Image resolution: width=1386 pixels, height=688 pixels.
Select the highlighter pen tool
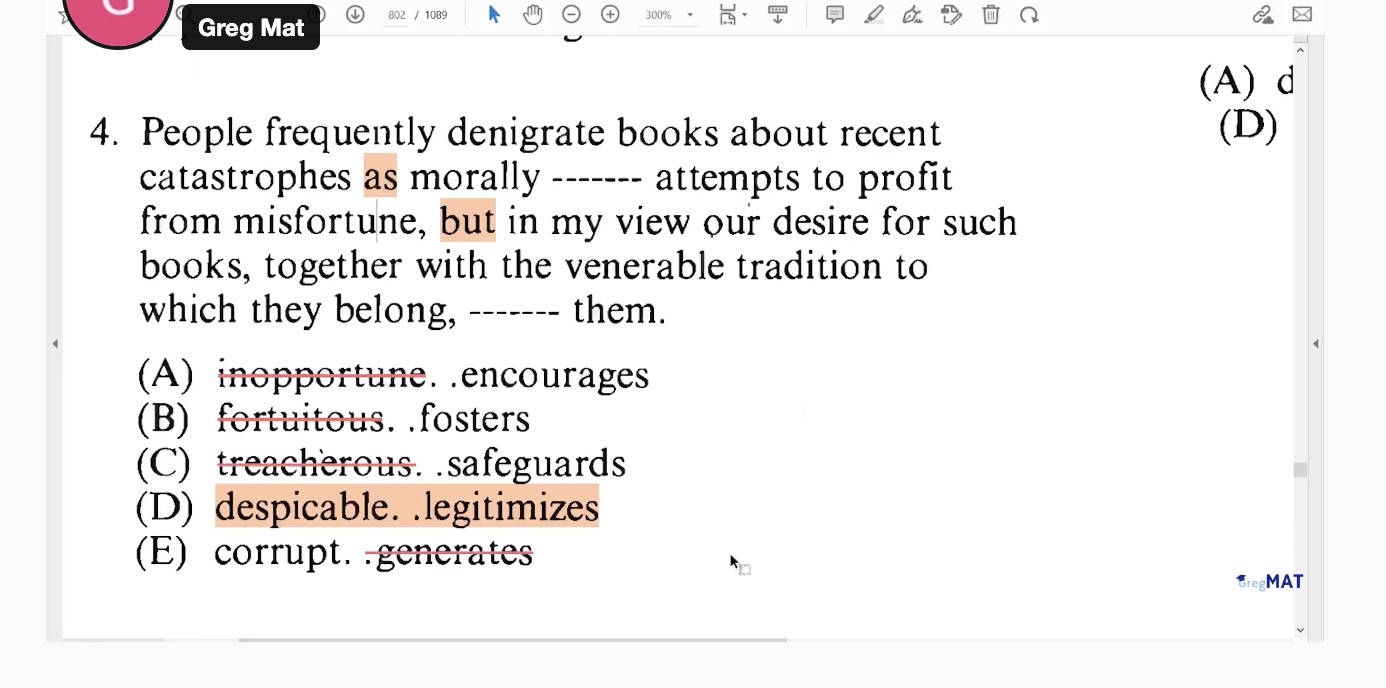(873, 14)
